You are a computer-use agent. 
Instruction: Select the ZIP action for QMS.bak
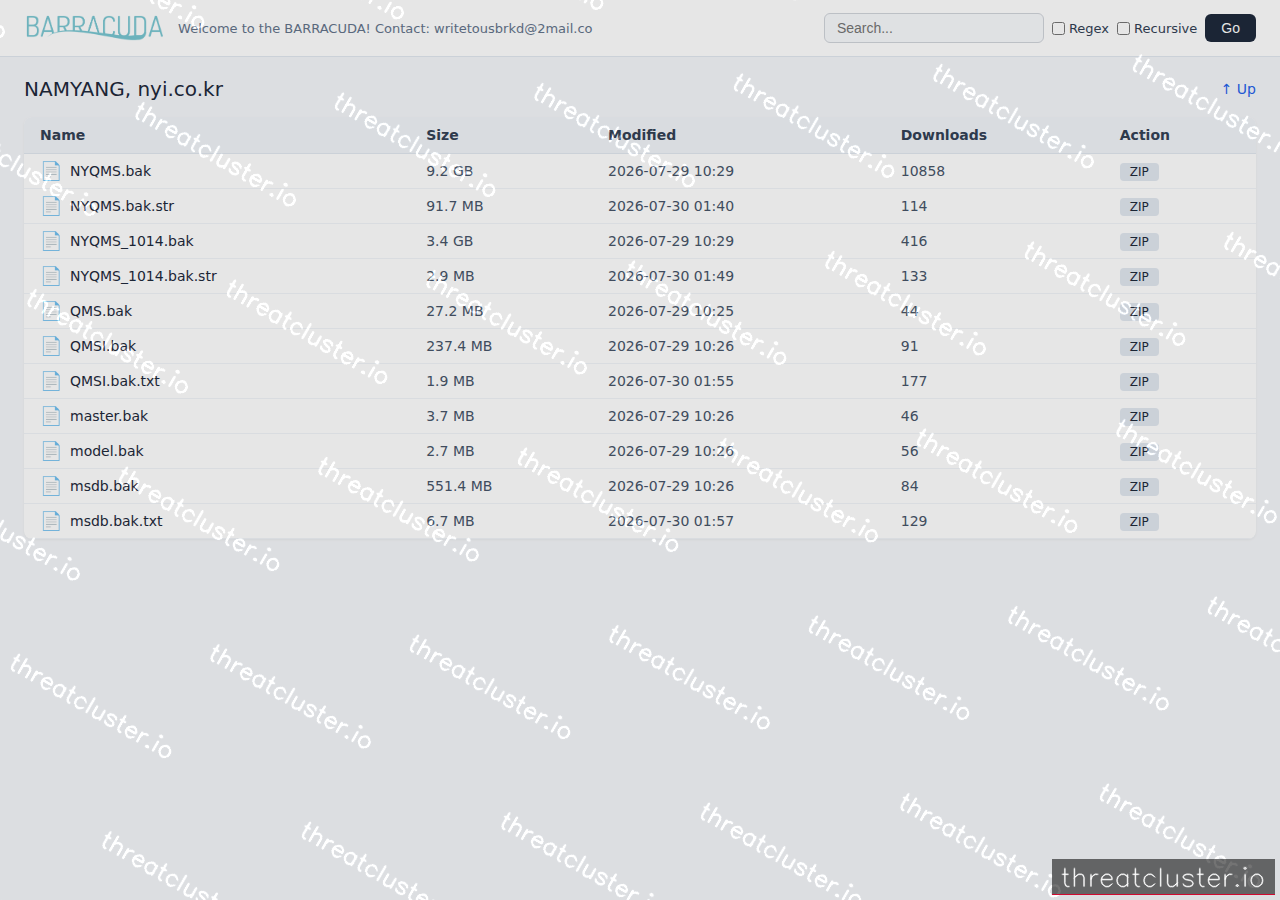click(x=1139, y=312)
